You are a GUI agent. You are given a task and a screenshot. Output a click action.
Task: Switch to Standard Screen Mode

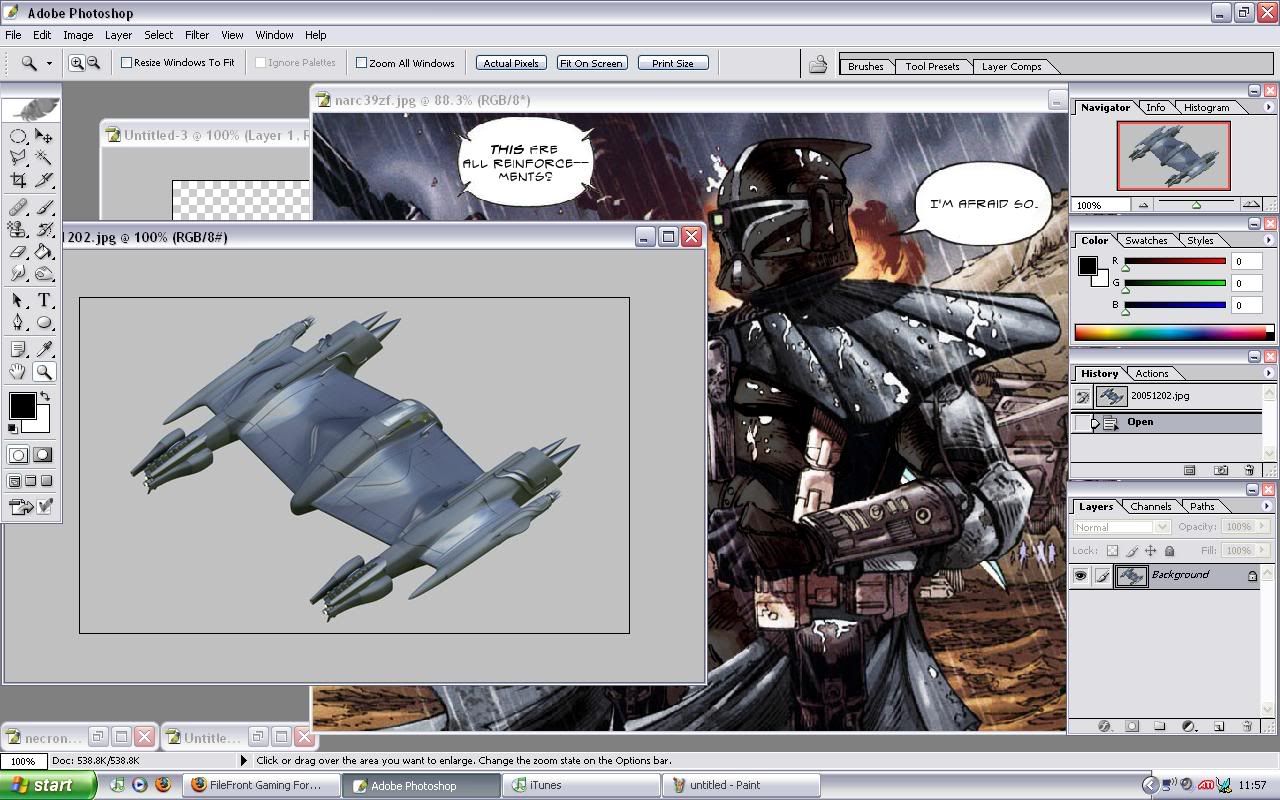(14, 481)
